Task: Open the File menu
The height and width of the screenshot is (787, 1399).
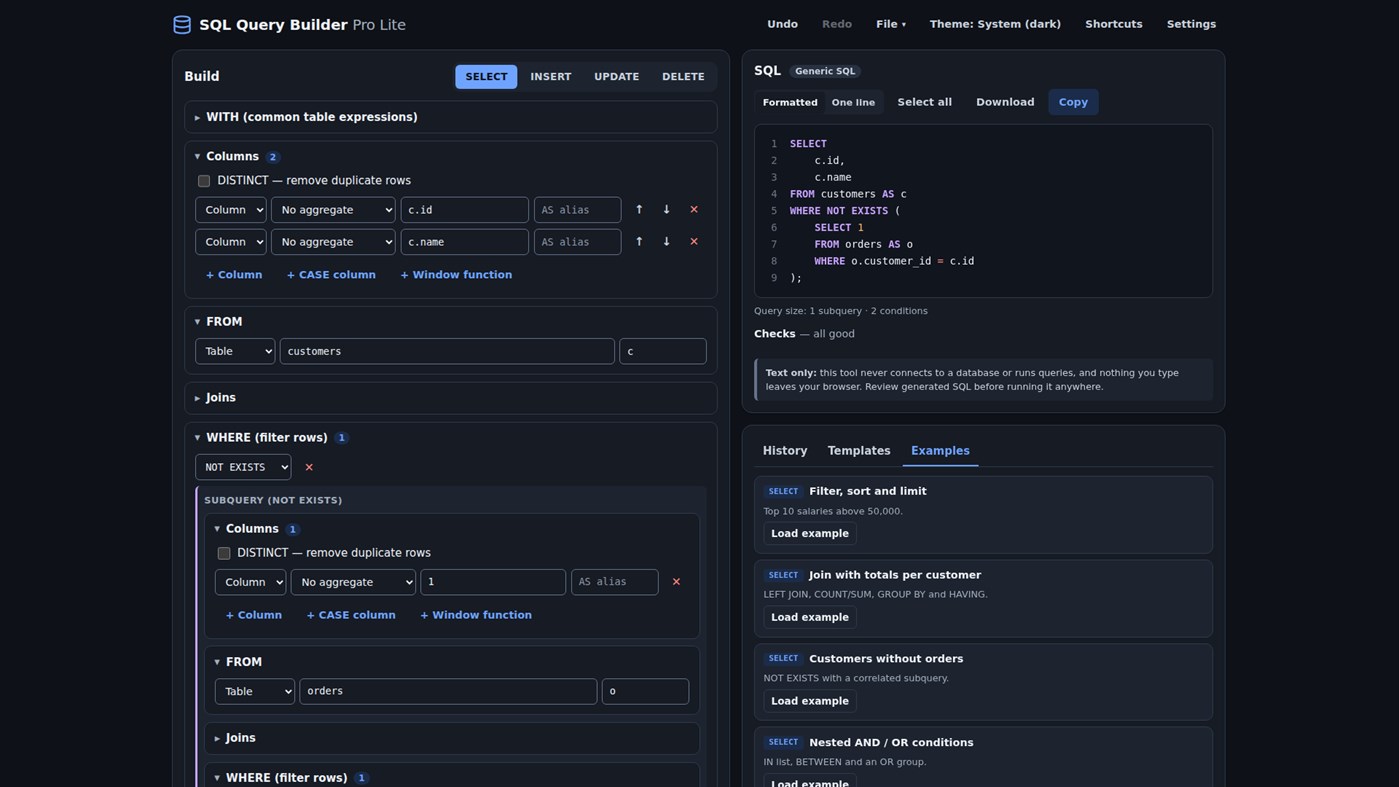Action: 891,24
